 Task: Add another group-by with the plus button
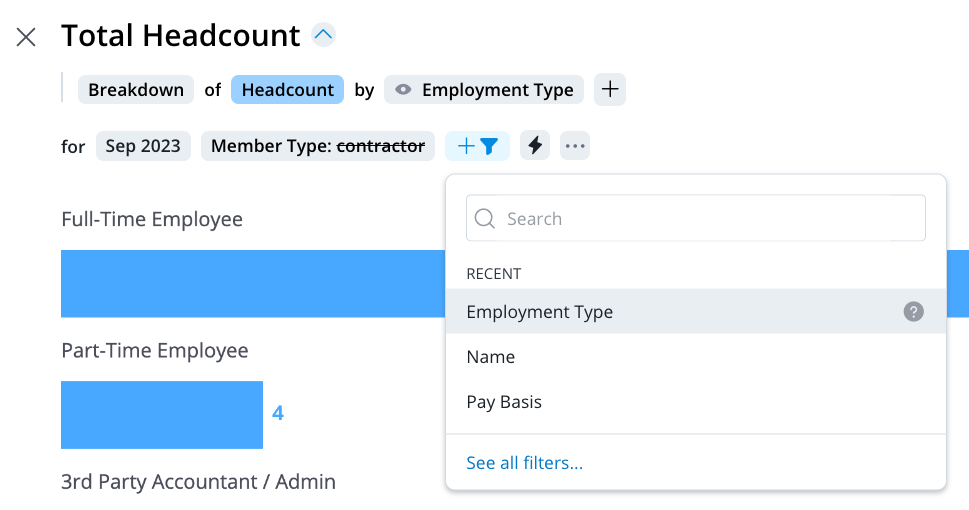[610, 89]
